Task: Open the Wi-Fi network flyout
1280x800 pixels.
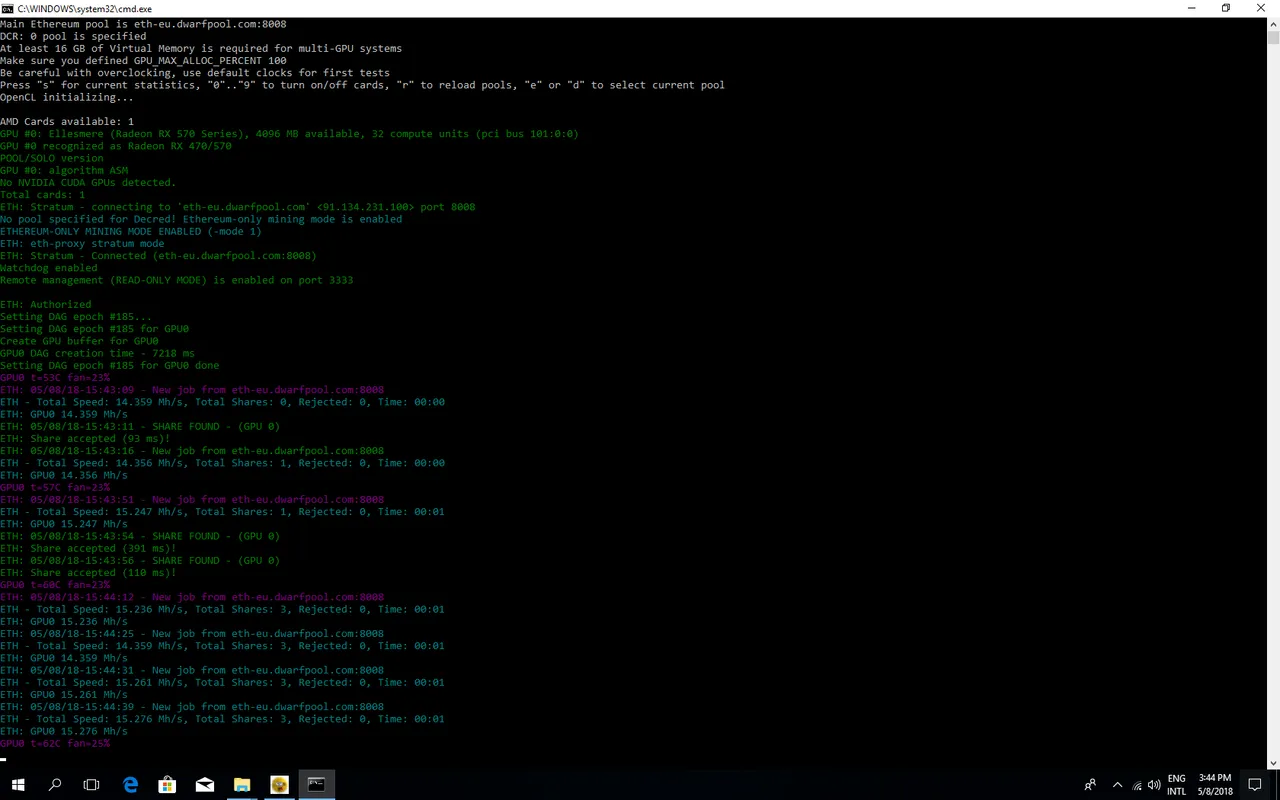Action: [1137, 785]
